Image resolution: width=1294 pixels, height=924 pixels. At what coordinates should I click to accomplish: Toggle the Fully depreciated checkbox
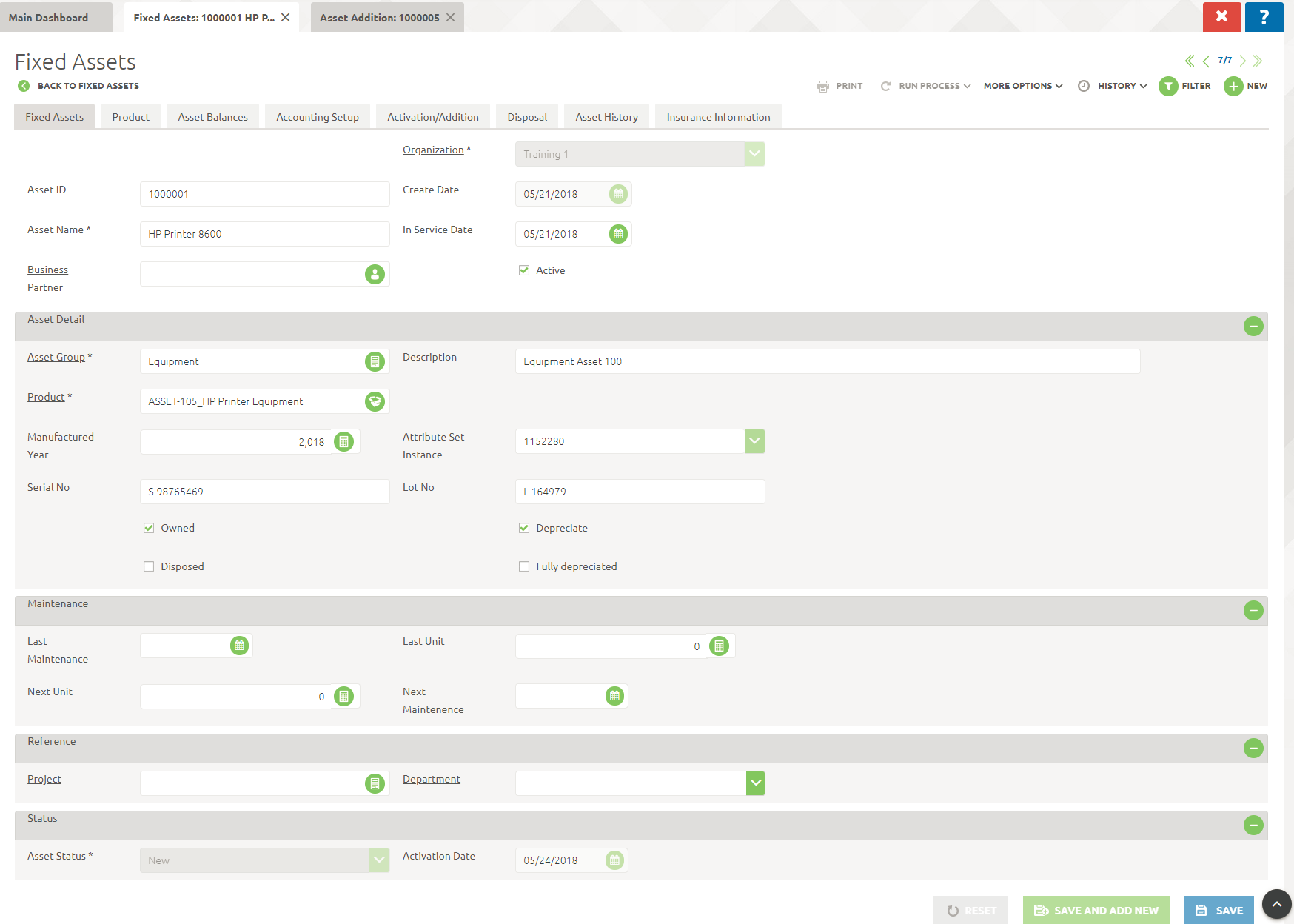(524, 566)
